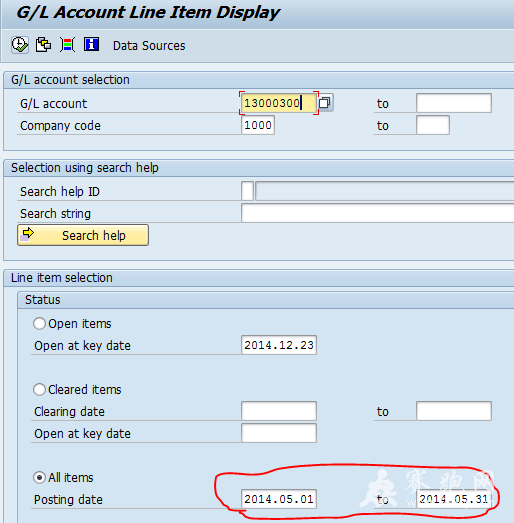Click the Open at key date 2014.12.23 field
The image size is (514, 523).
point(279,345)
